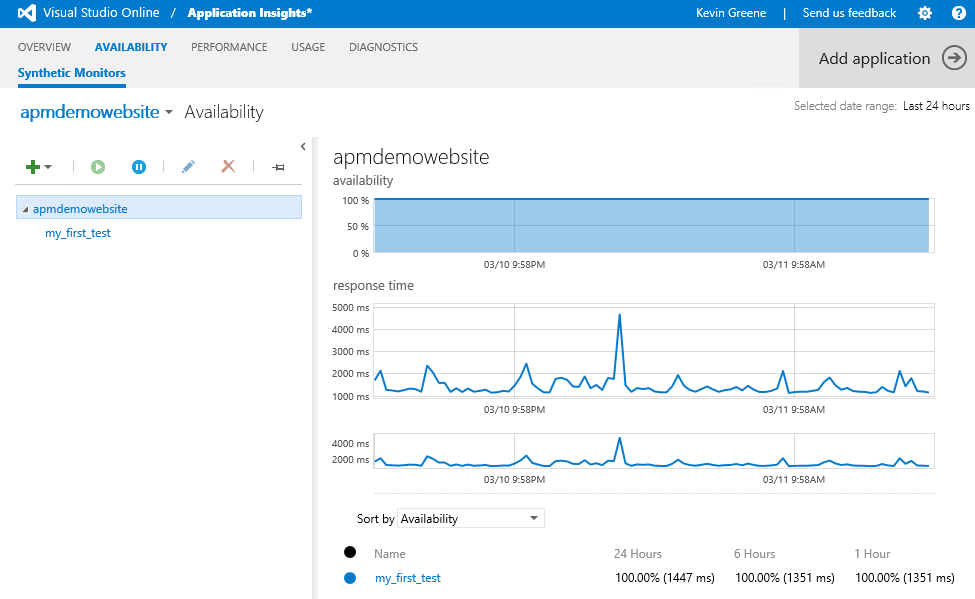Toggle the black series marker

tap(349, 551)
